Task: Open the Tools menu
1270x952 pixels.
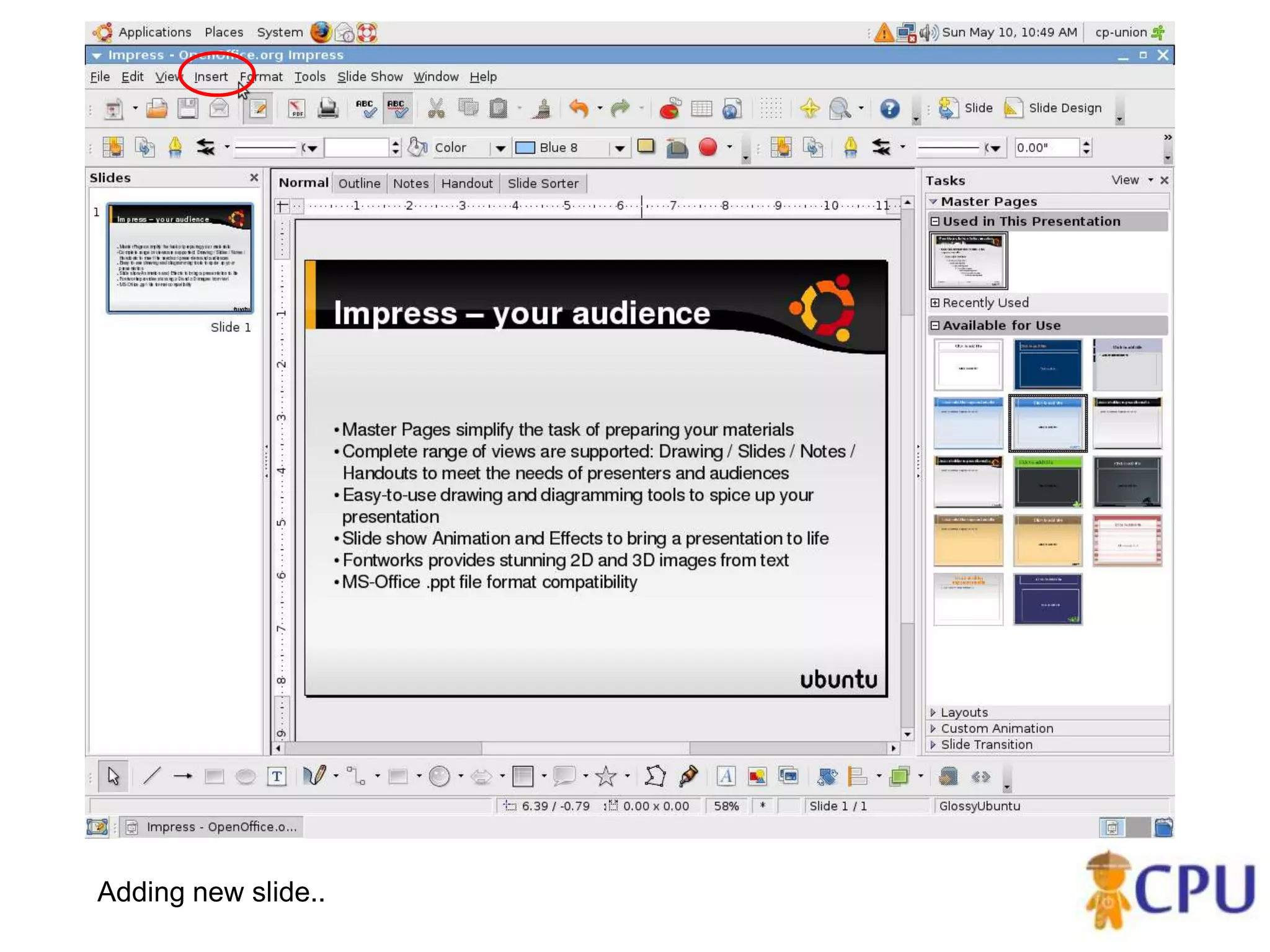Action: coord(309,77)
